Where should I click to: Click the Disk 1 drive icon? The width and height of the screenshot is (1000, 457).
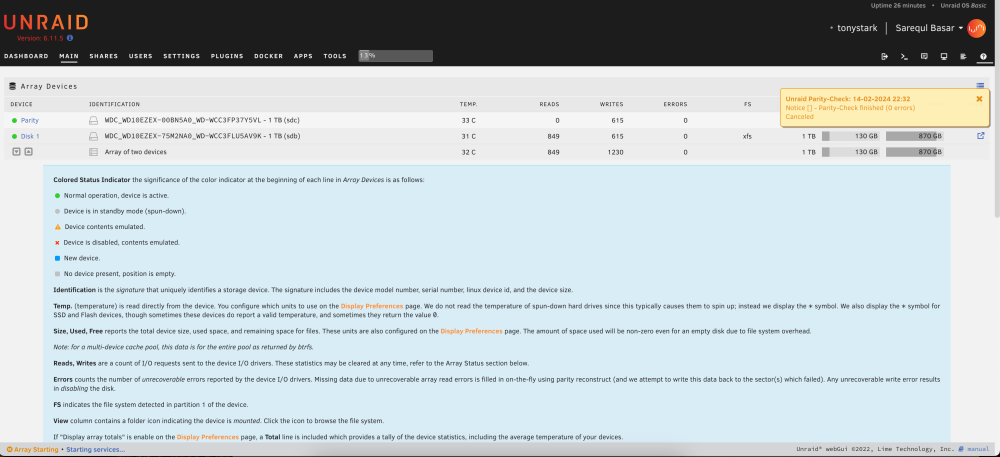[x=93, y=136]
